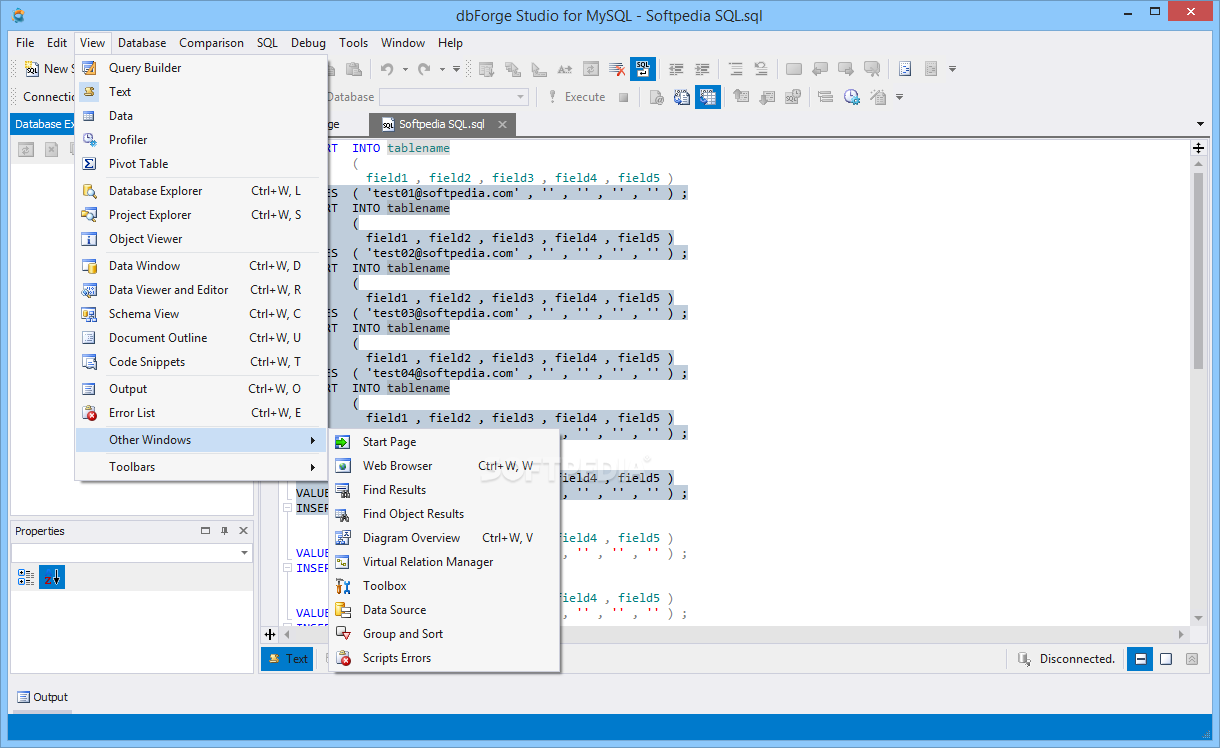Screen dimensions: 1220x748
Task: Click the Toolbox icon in submenu
Action: tap(343, 586)
